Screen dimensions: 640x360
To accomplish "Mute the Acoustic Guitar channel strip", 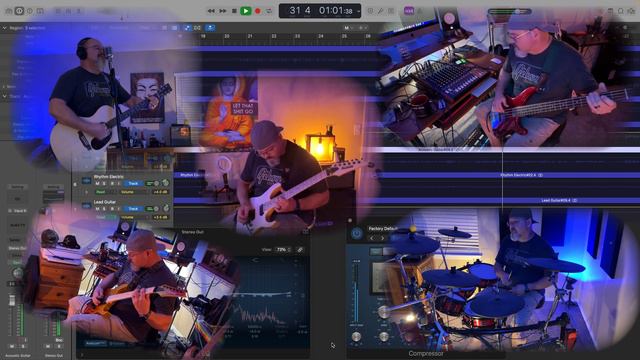I will (12, 346).
